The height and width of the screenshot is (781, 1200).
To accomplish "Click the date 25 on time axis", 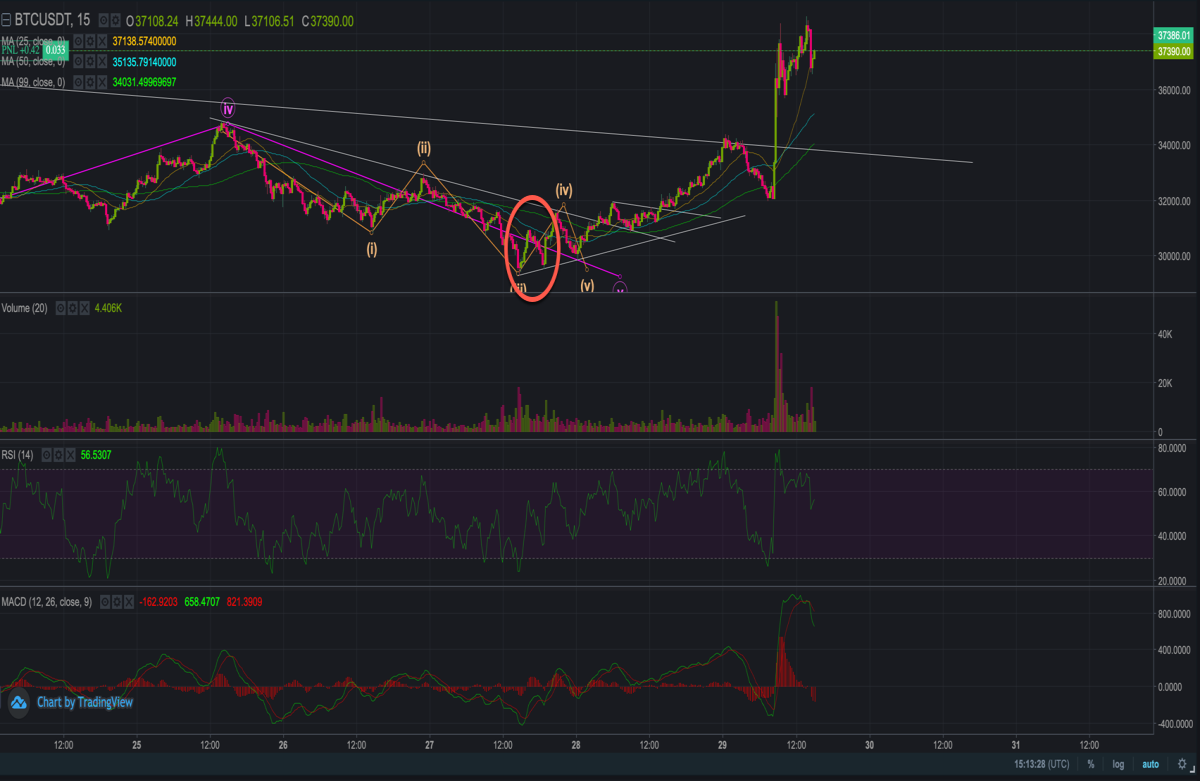I will 137,745.
